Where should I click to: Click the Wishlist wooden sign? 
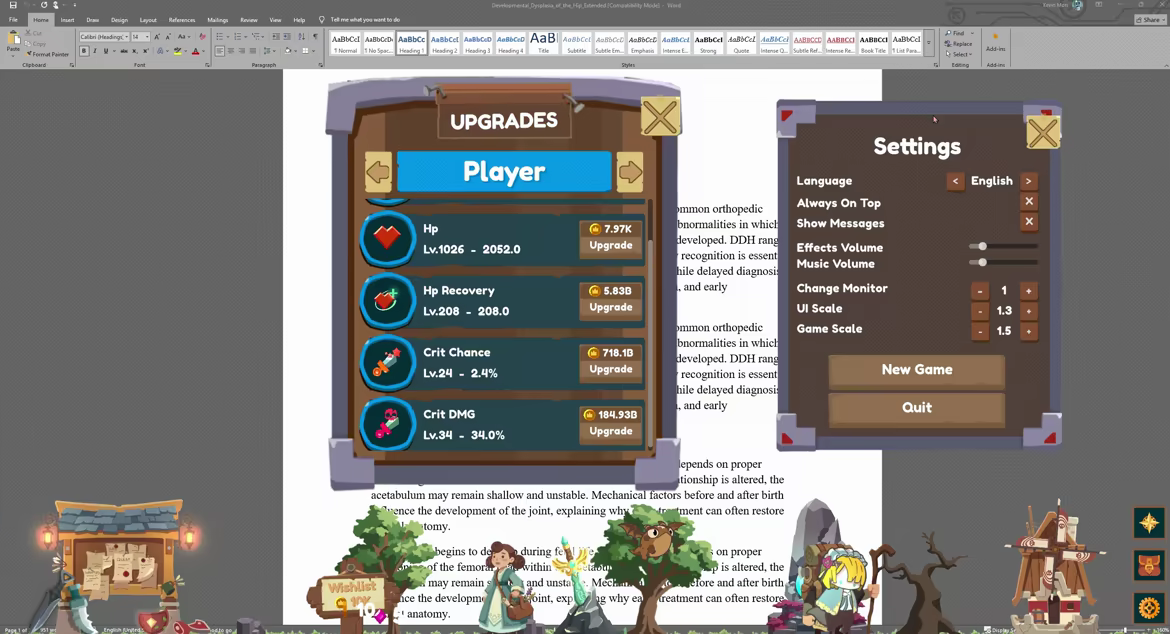pos(352,594)
